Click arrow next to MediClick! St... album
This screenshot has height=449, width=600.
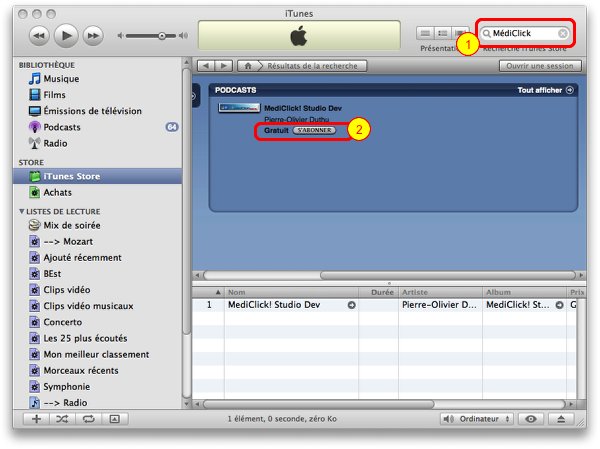coord(559,305)
